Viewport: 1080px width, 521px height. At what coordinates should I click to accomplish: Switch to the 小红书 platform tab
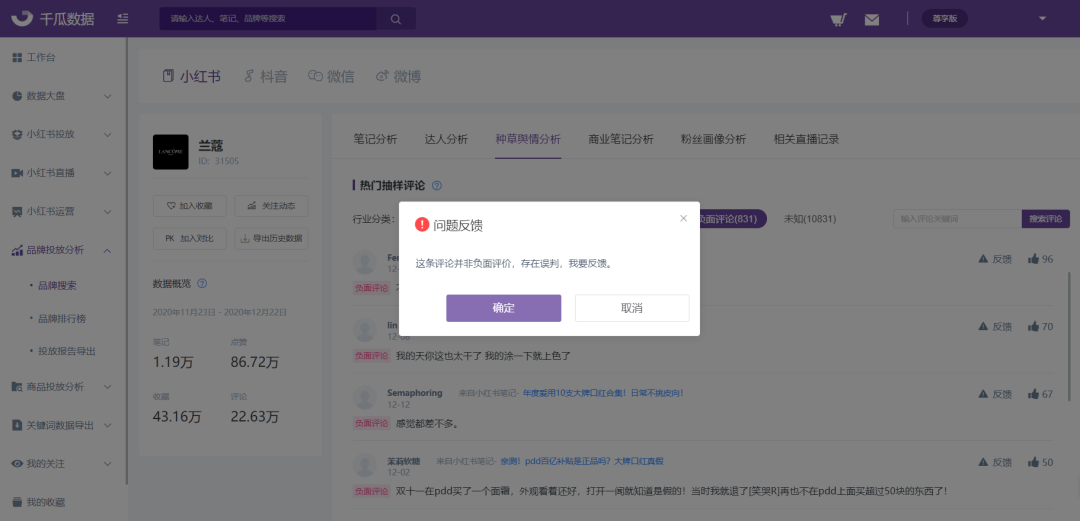191,76
